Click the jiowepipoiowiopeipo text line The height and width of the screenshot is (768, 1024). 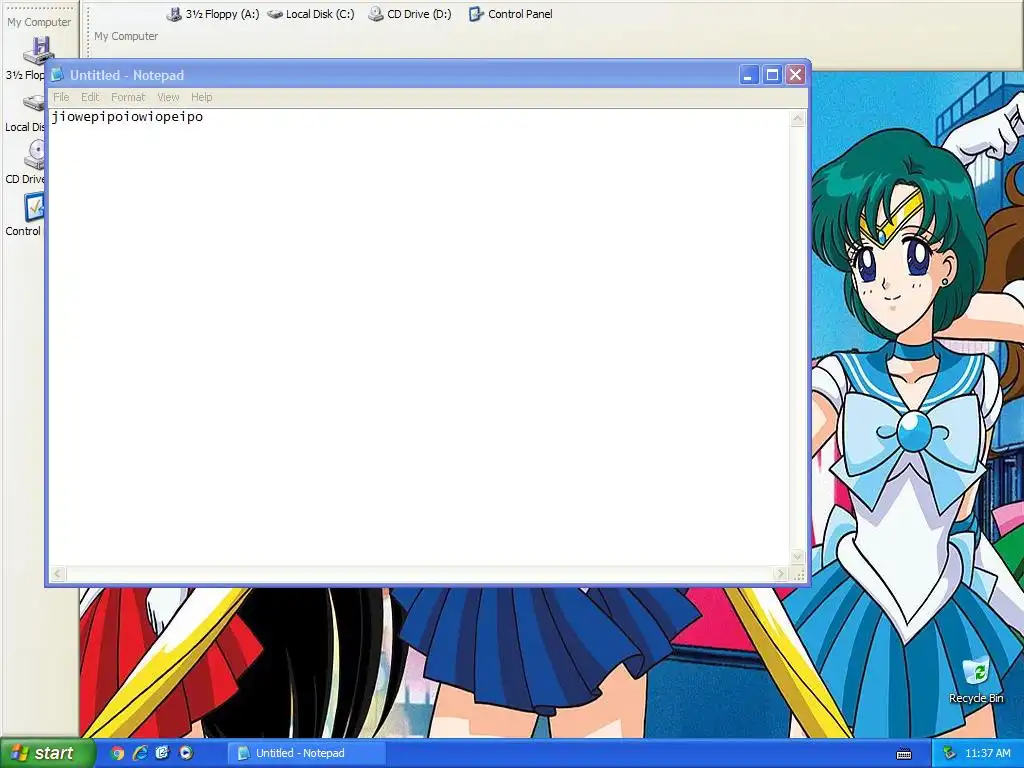[127, 117]
